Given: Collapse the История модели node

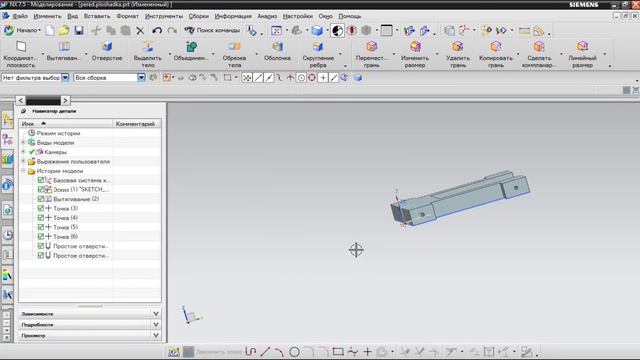Looking at the screenshot, I should (x=23, y=171).
